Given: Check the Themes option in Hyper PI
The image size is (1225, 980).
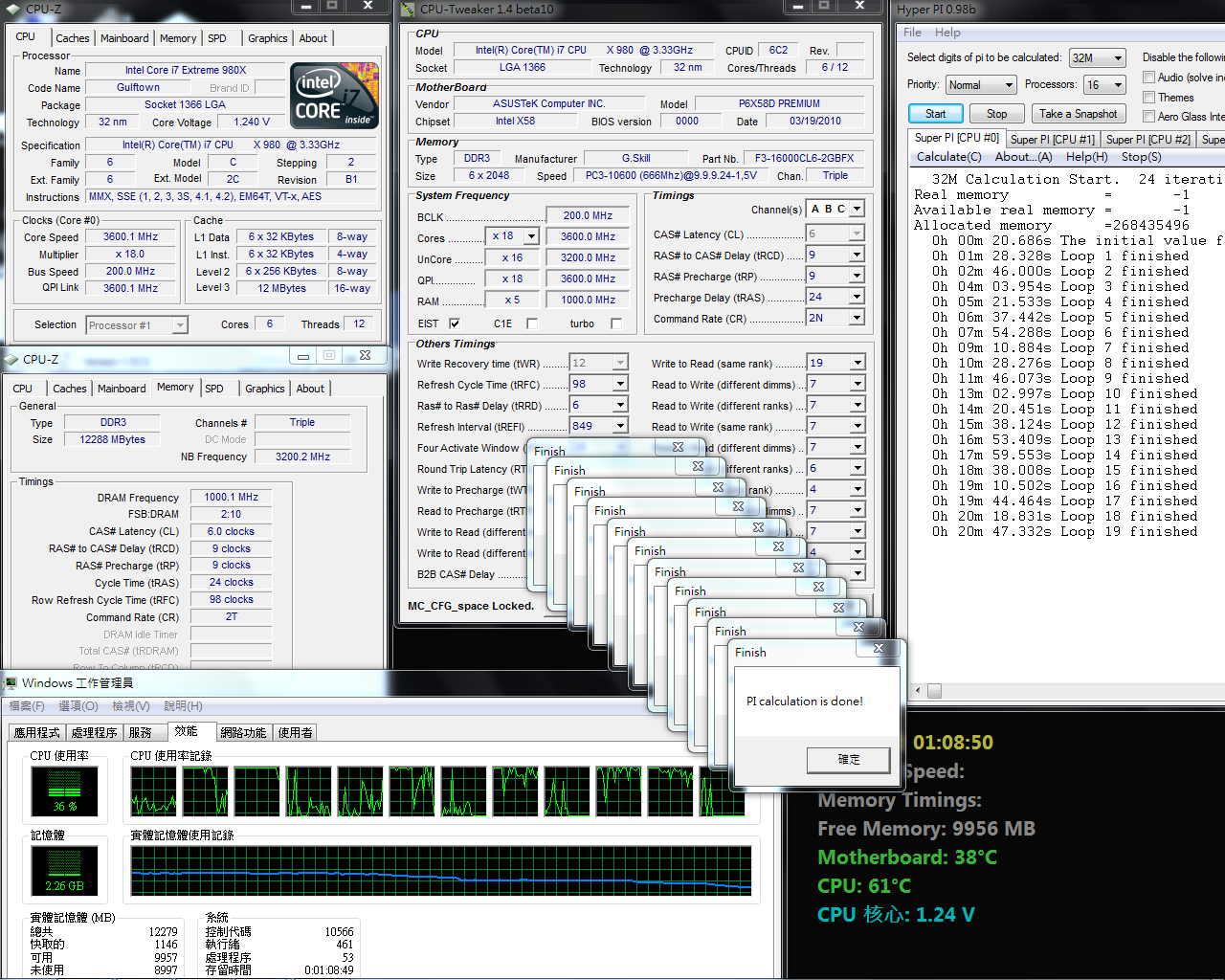Looking at the screenshot, I should (x=1149, y=98).
